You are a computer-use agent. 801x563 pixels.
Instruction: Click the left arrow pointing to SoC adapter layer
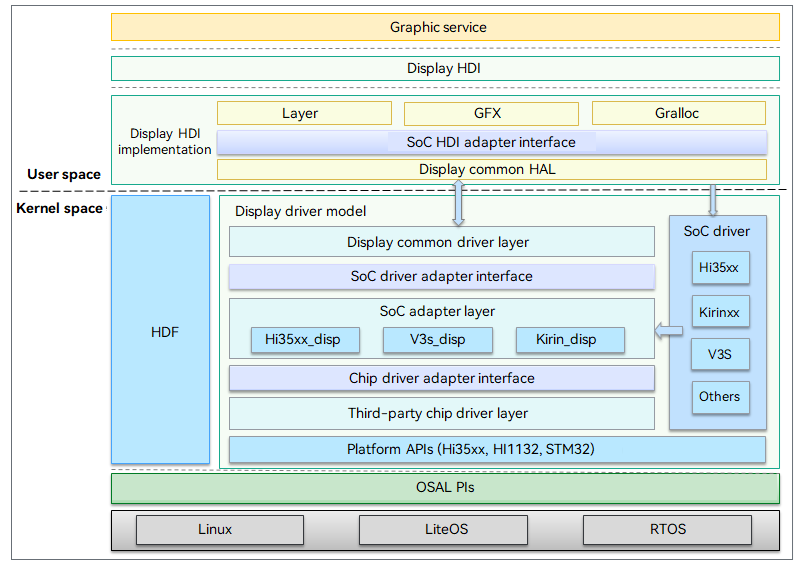point(670,331)
